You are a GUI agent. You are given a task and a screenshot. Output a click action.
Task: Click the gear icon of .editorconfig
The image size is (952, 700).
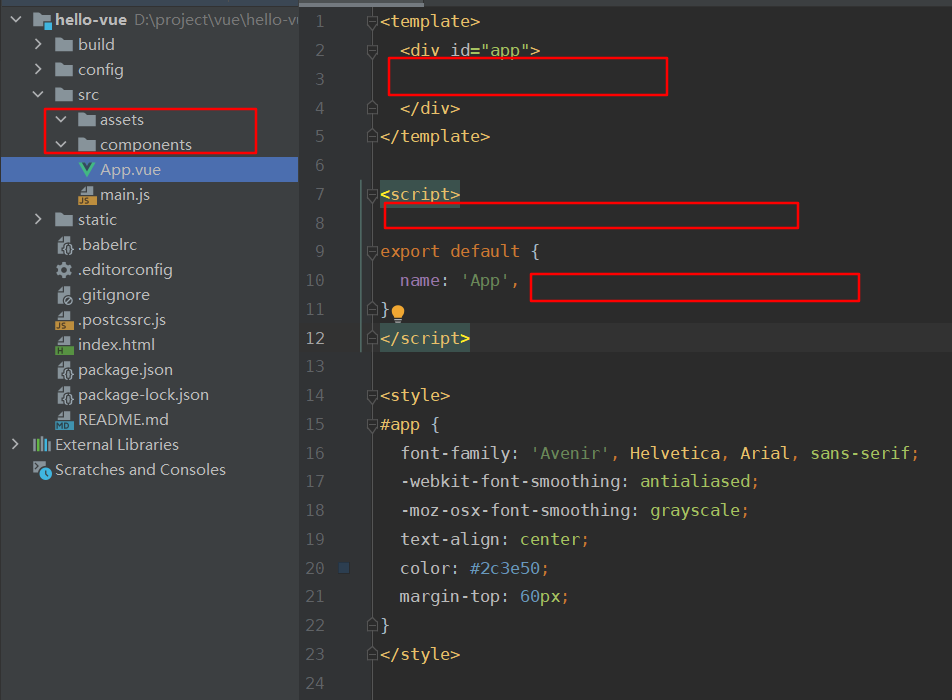pyautogui.click(x=64, y=270)
